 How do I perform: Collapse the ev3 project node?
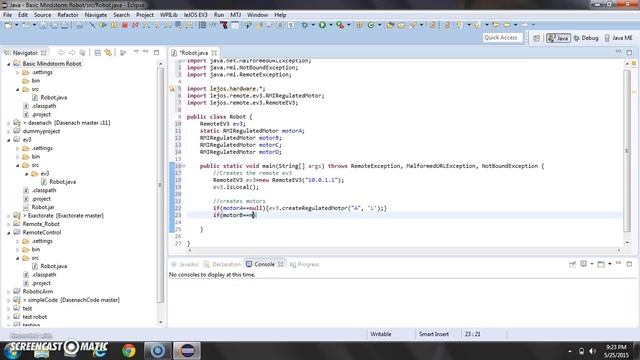pos(9,140)
